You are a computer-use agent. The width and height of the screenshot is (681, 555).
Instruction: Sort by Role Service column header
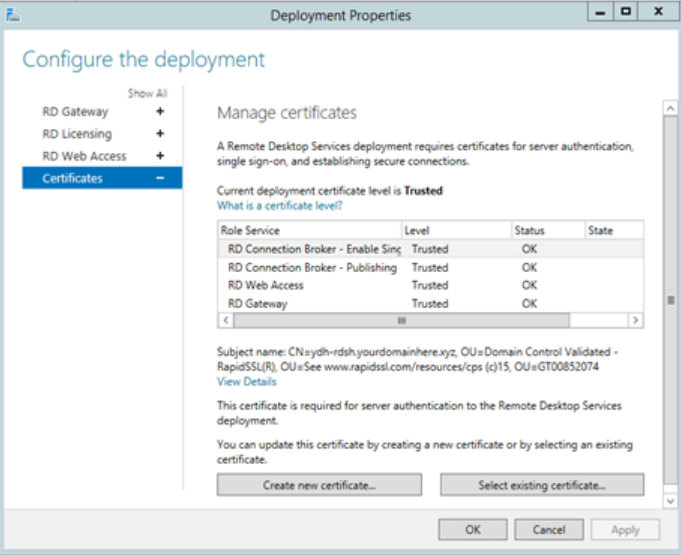tap(309, 230)
